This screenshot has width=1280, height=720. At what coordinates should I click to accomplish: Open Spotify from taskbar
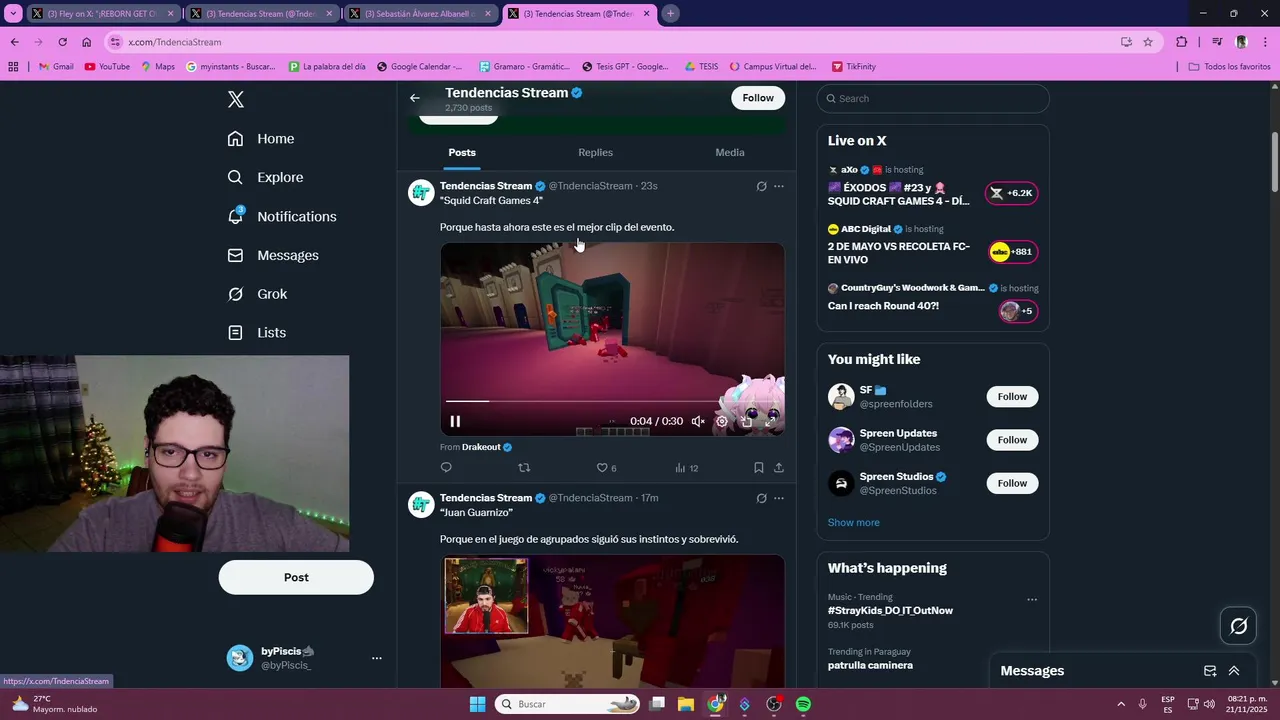click(x=803, y=704)
